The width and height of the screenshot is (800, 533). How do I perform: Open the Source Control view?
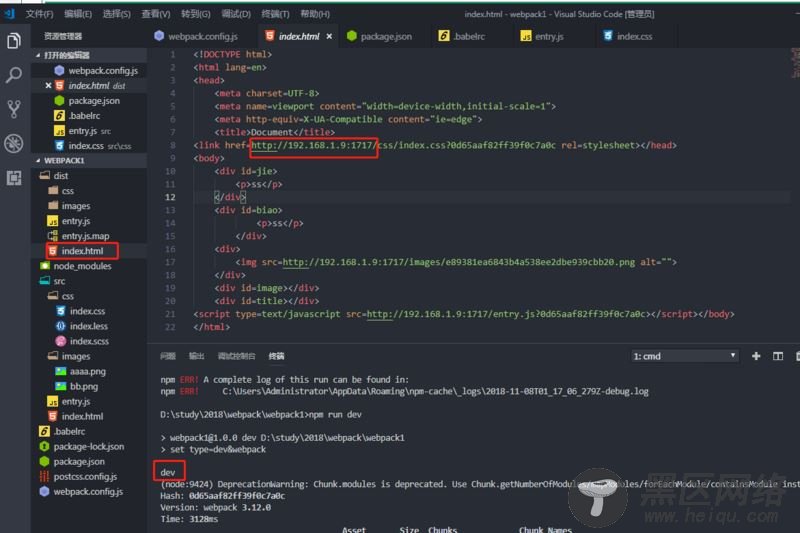[x=14, y=109]
